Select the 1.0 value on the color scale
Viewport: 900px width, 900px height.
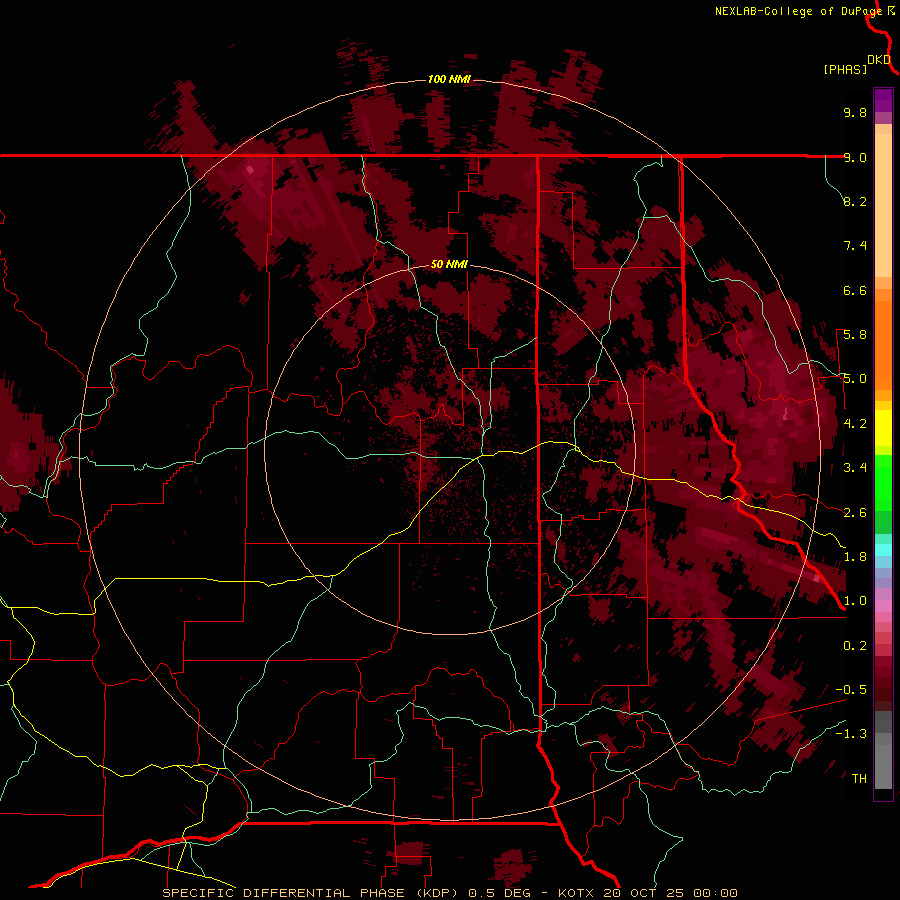coord(855,601)
